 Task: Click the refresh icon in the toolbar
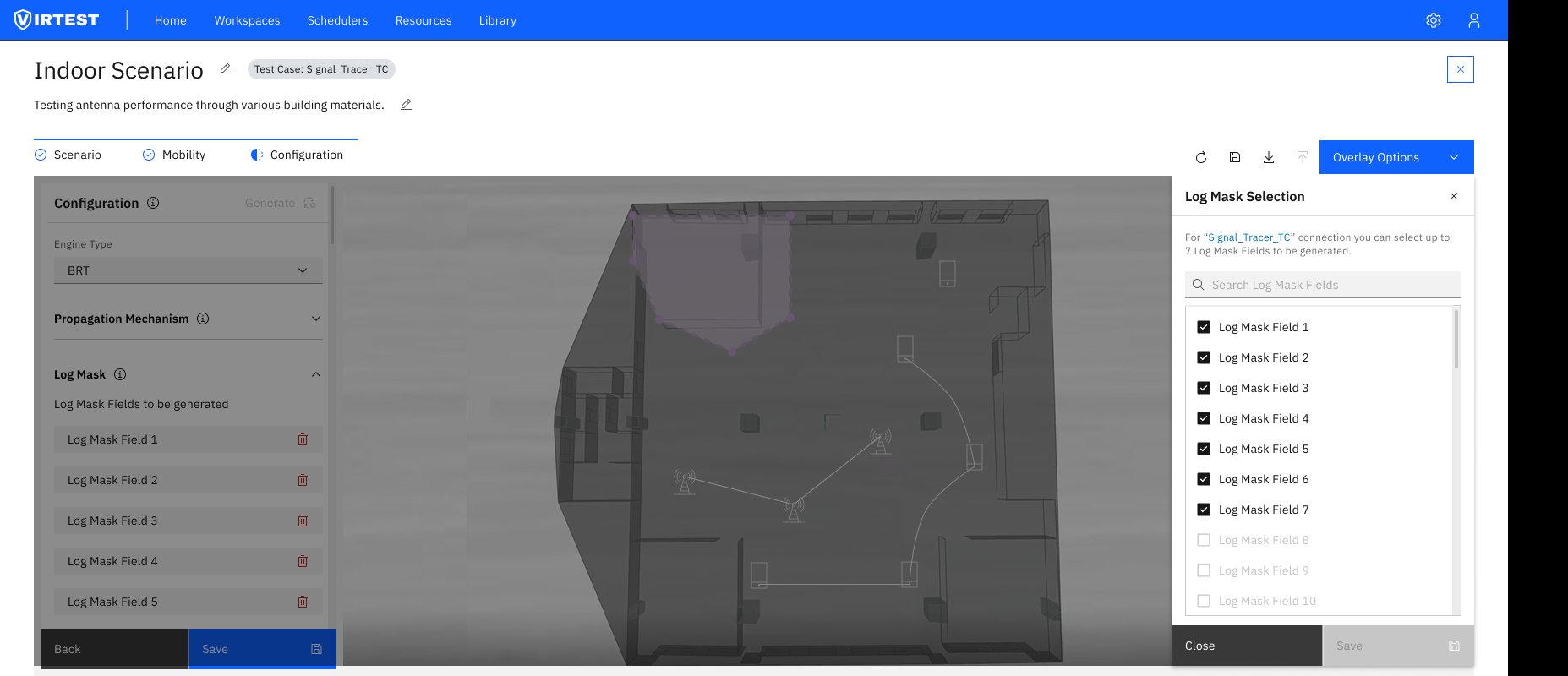pyautogui.click(x=1201, y=157)
